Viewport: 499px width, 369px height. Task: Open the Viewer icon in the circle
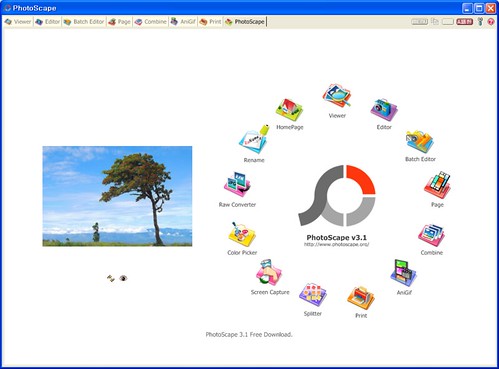tap(337, 96)
